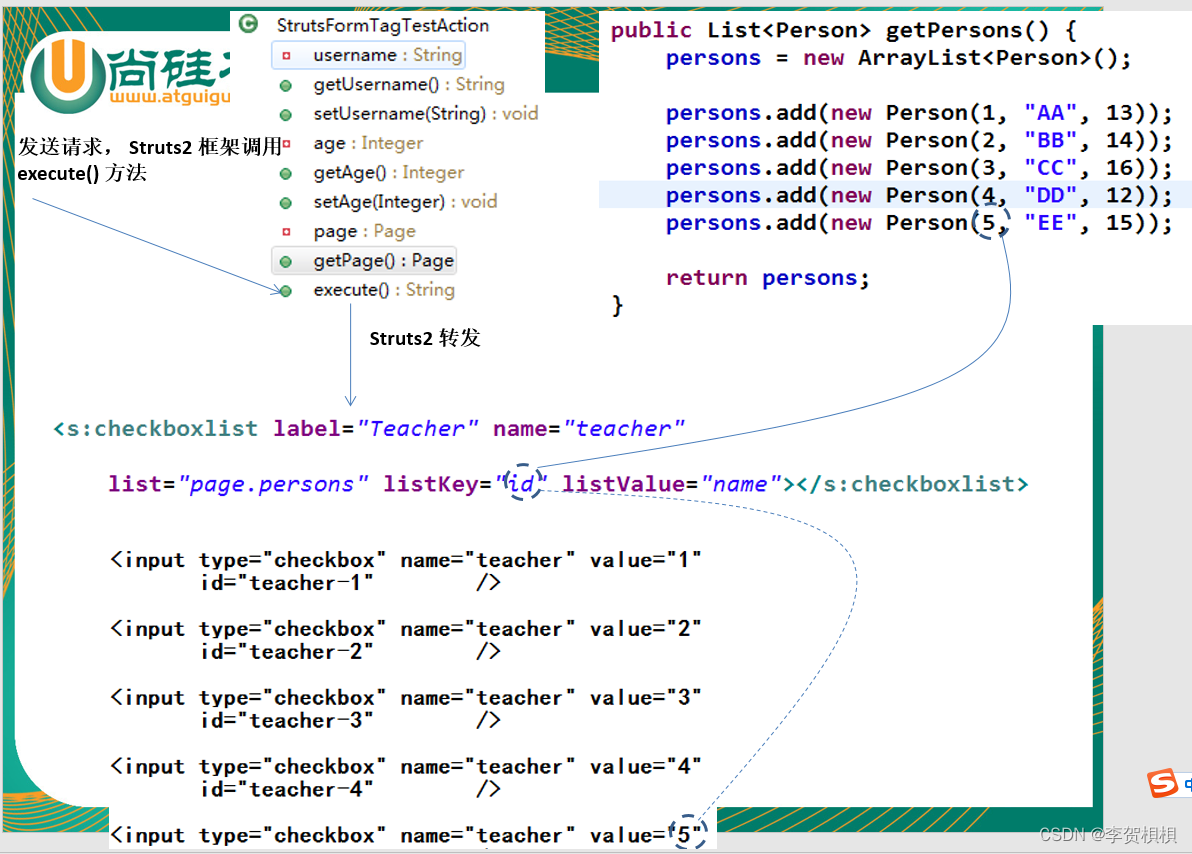
Task: Click the code line adding Person "BB"
Action: tap(919, 141)
